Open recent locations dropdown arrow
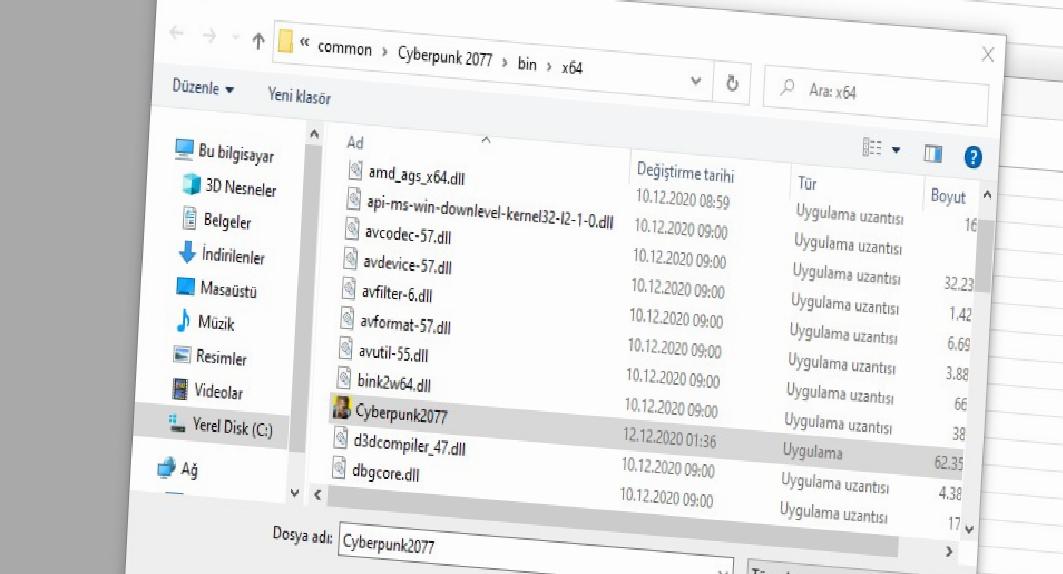 point(235,37)
